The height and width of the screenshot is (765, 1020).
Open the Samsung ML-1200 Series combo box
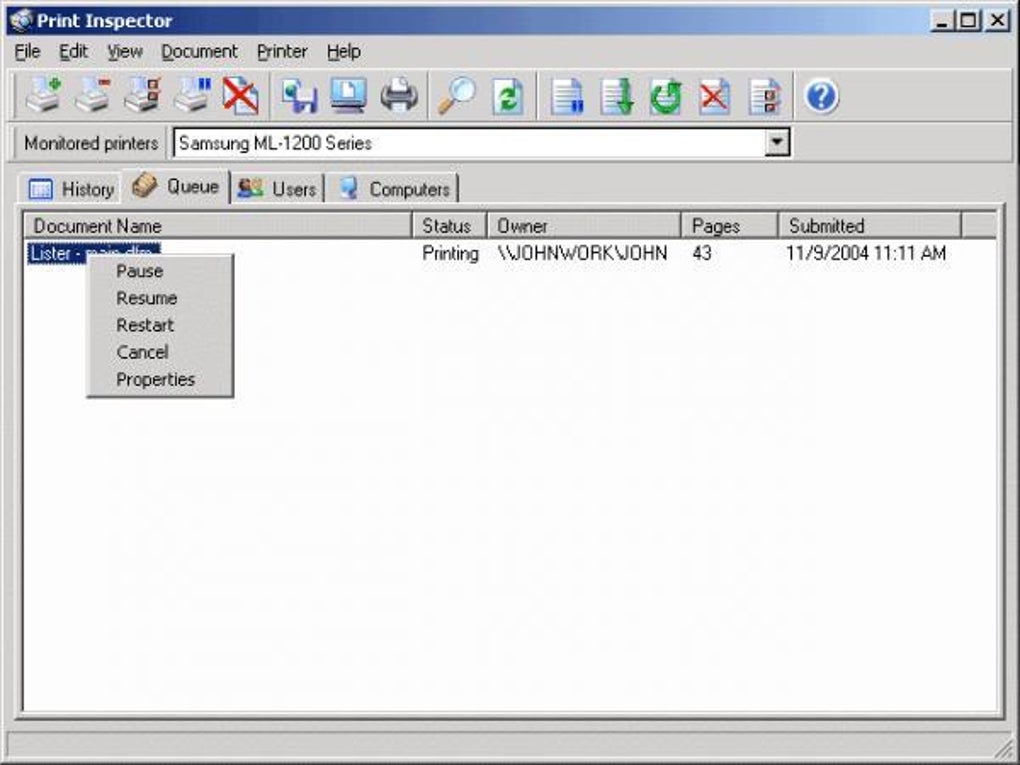click(481, 142)
